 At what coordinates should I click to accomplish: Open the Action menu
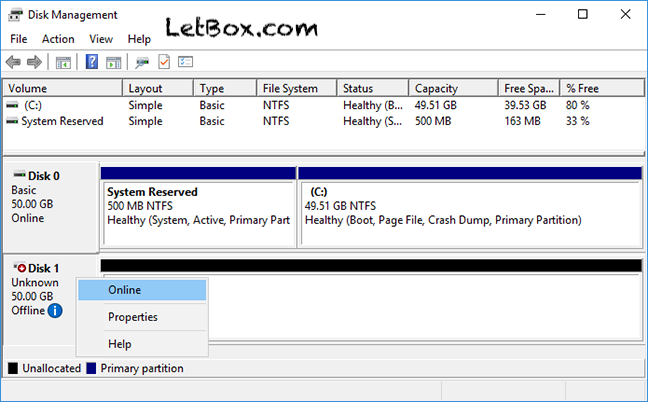coord(58,39)
